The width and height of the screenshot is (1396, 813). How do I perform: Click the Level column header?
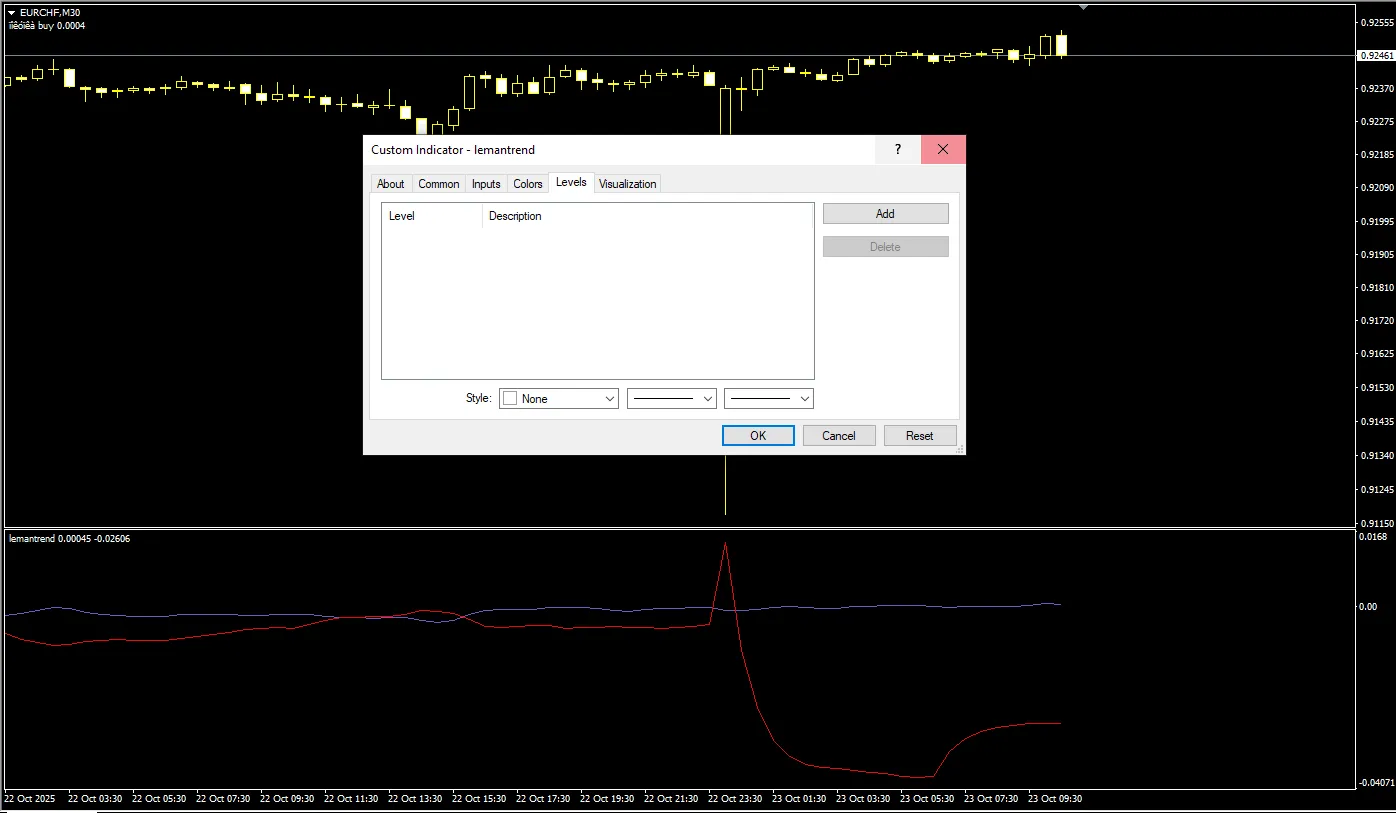click(x=432, y=216)
